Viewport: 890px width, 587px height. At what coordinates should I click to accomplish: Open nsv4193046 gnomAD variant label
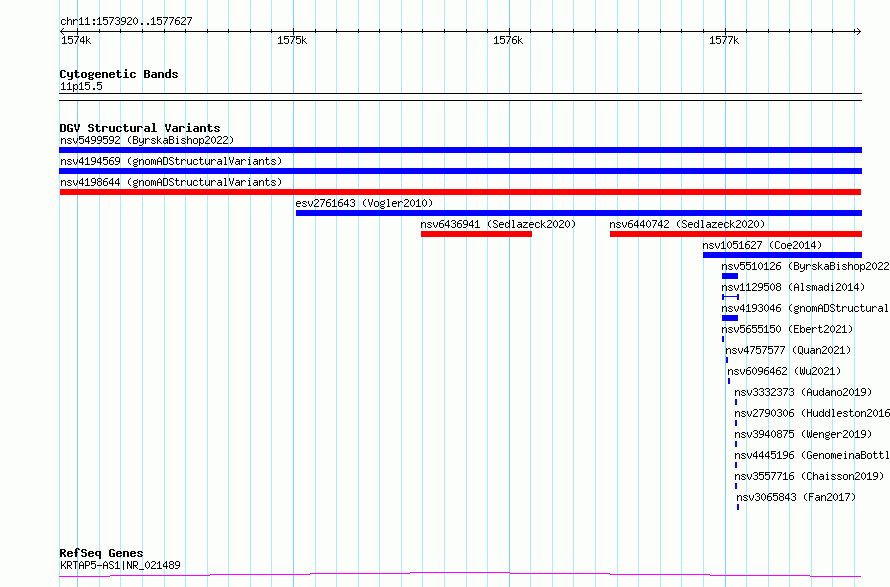(x=805, y=308)
